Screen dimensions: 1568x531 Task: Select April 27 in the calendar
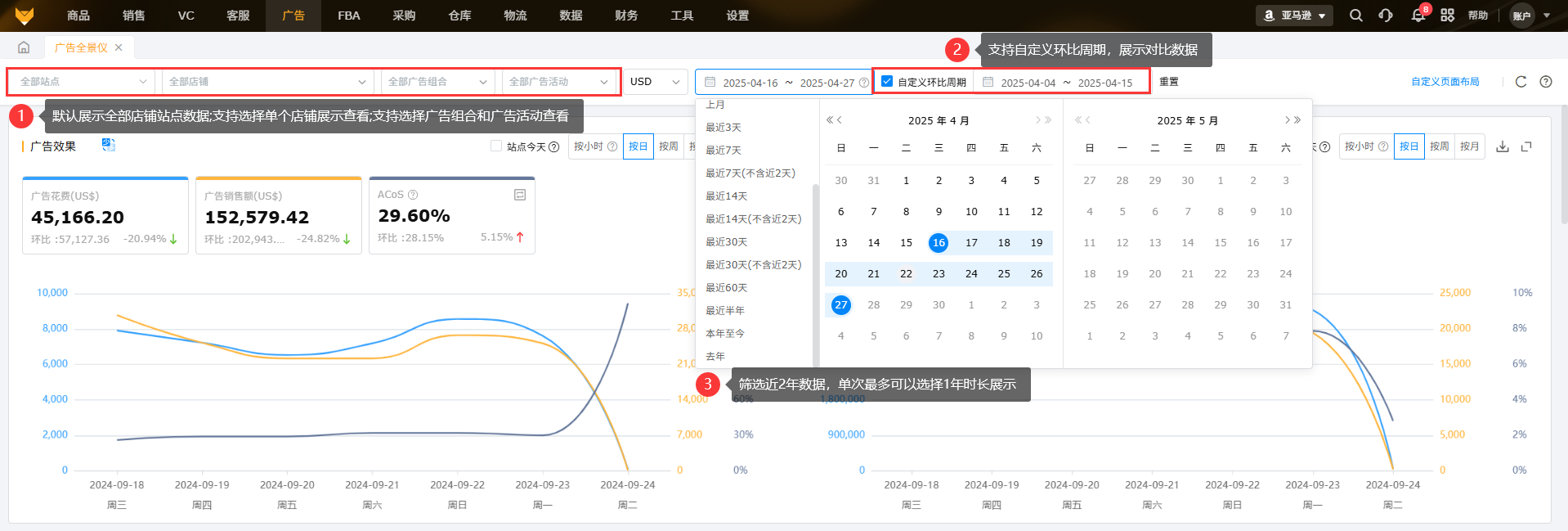(841, 305)
